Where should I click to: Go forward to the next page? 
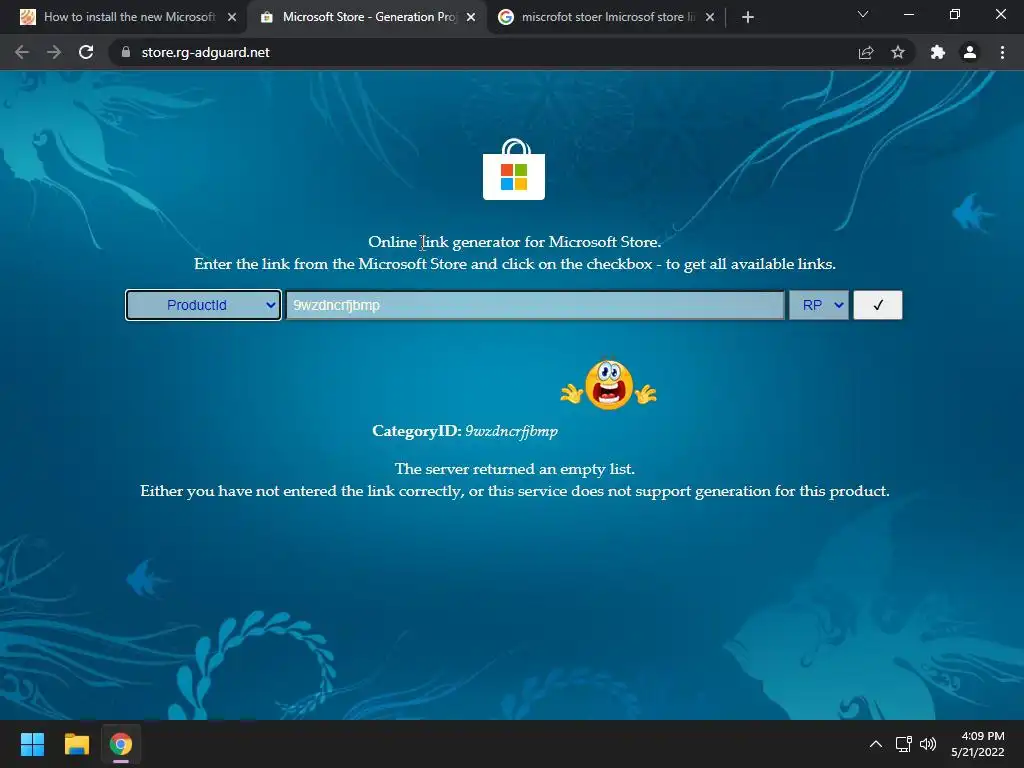point(54,52)
